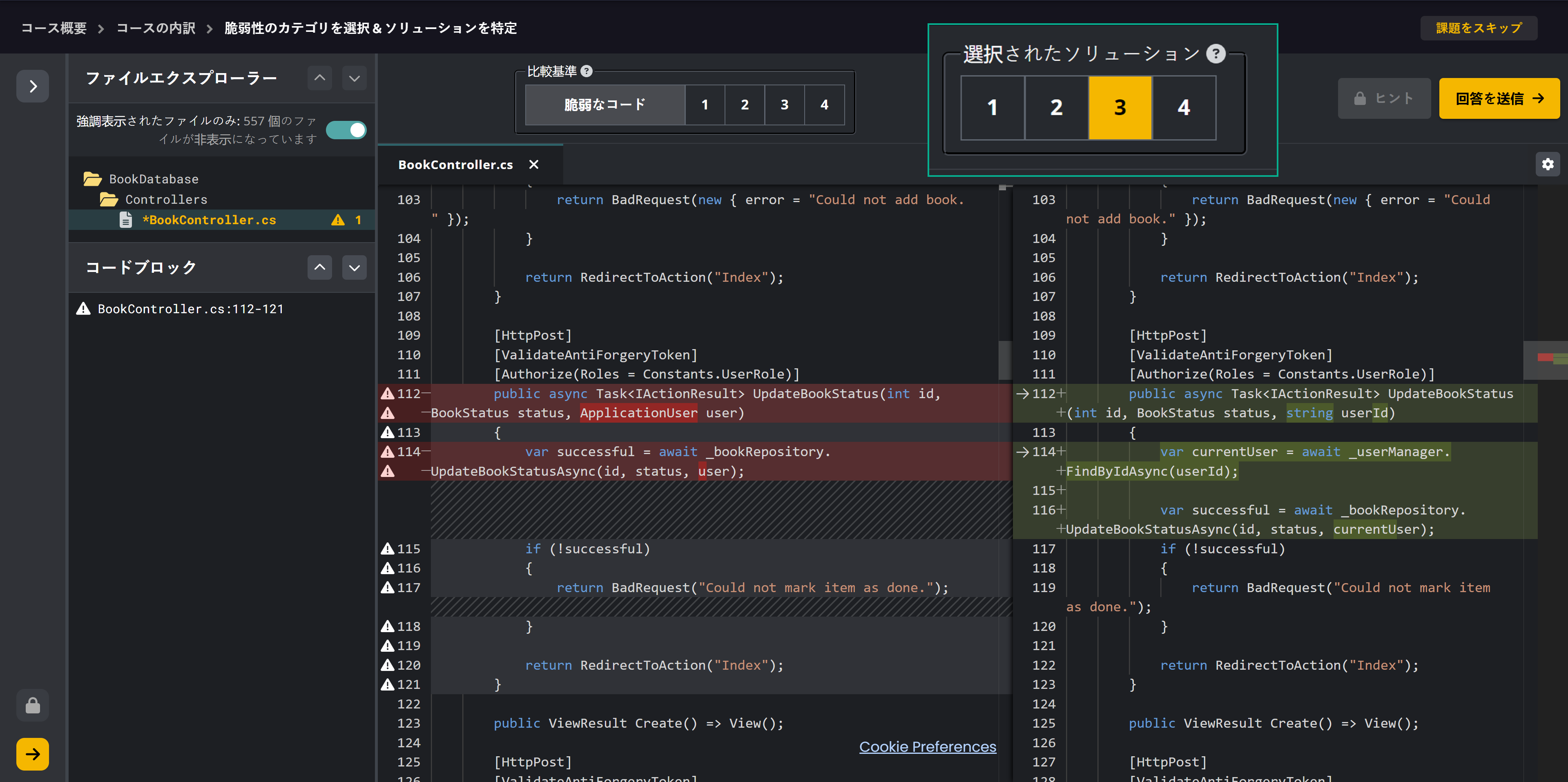
Task: Click highlighted string keyword in right code
Action: pyautogui.click(x=1309, y=412)
